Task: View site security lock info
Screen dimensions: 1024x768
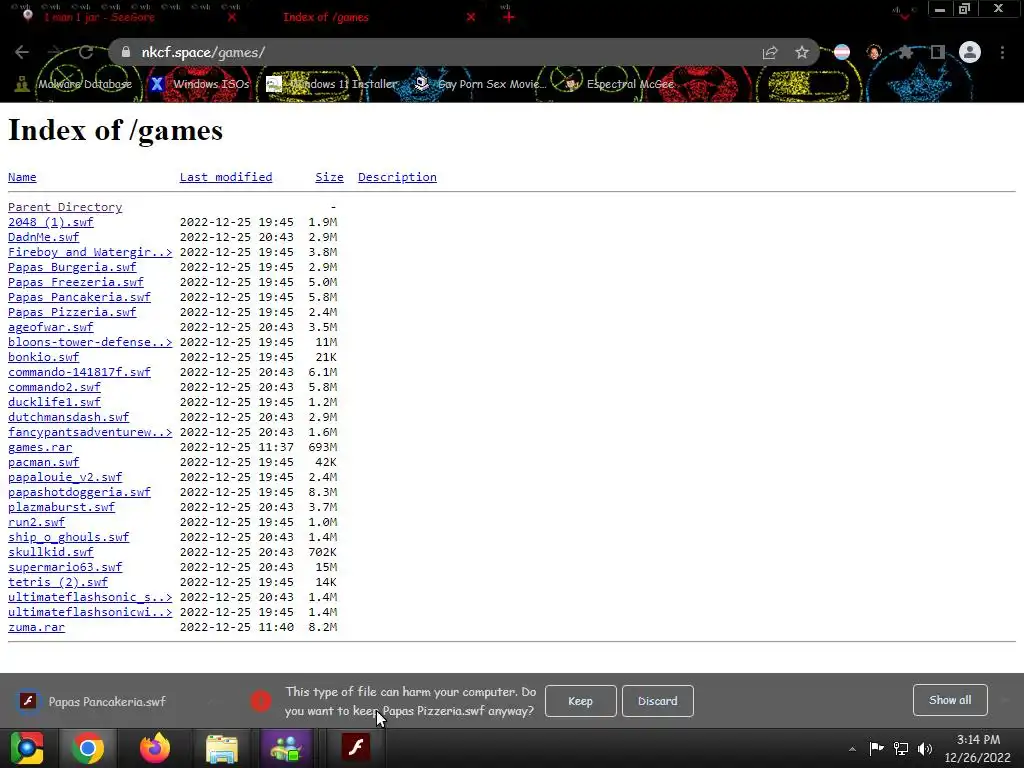Action: pos(126,52)
